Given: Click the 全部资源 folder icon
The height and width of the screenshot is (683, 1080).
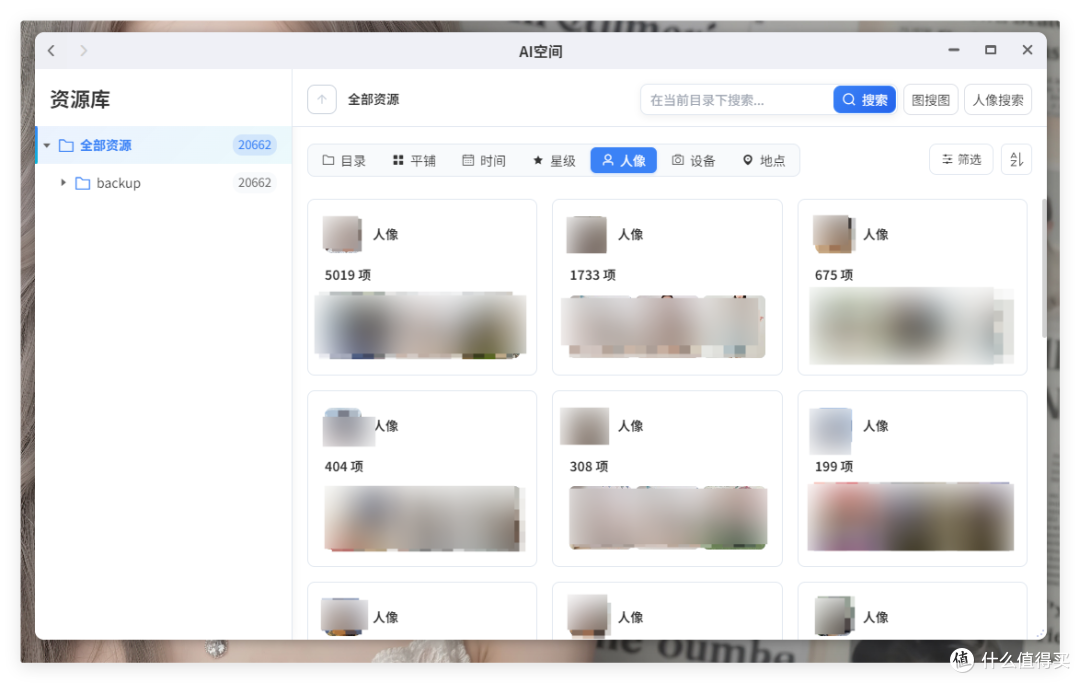Looking at the screenshot, I should 66,145.
